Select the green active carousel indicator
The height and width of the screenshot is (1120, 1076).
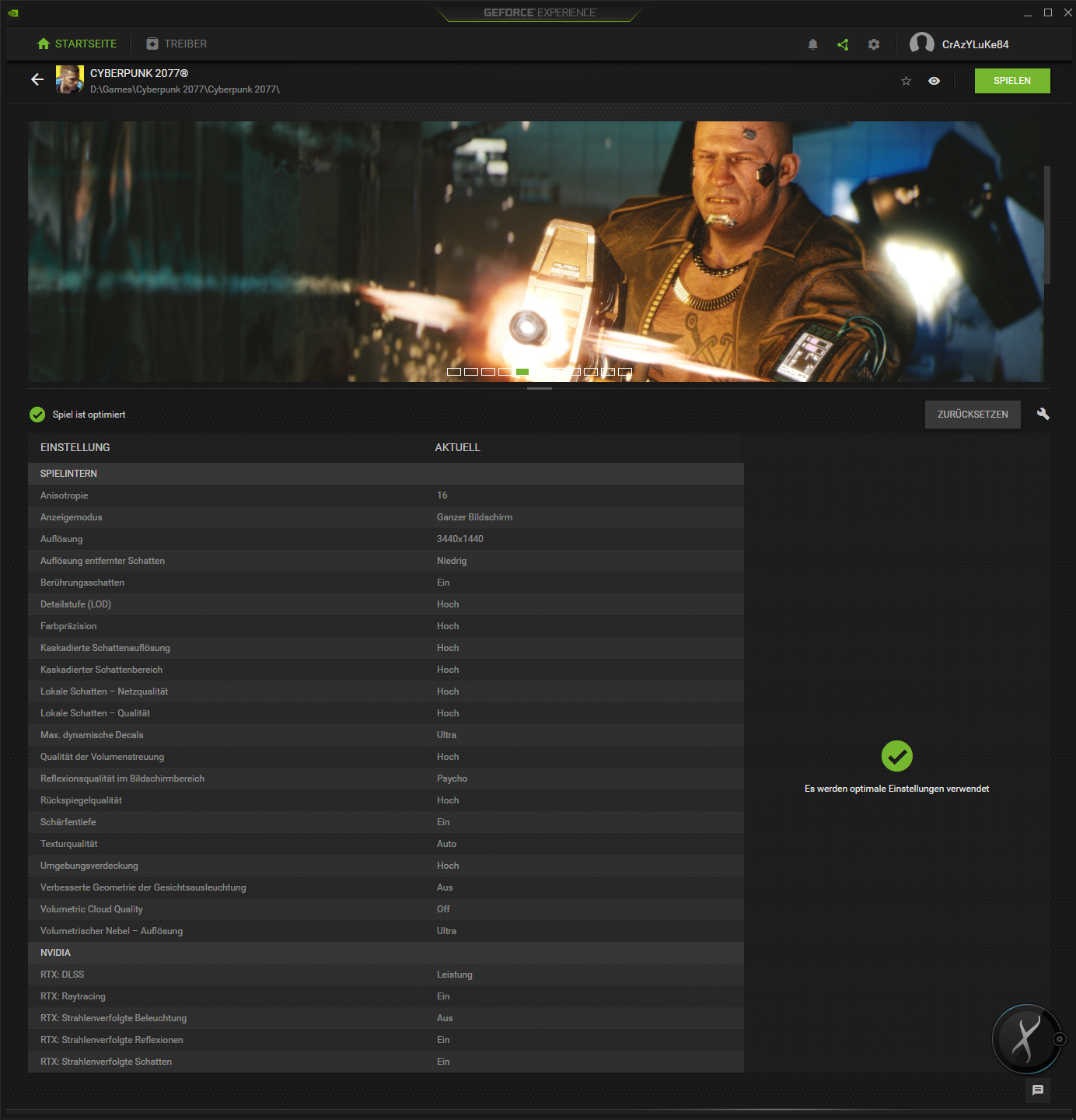click(x=522, y=372)
